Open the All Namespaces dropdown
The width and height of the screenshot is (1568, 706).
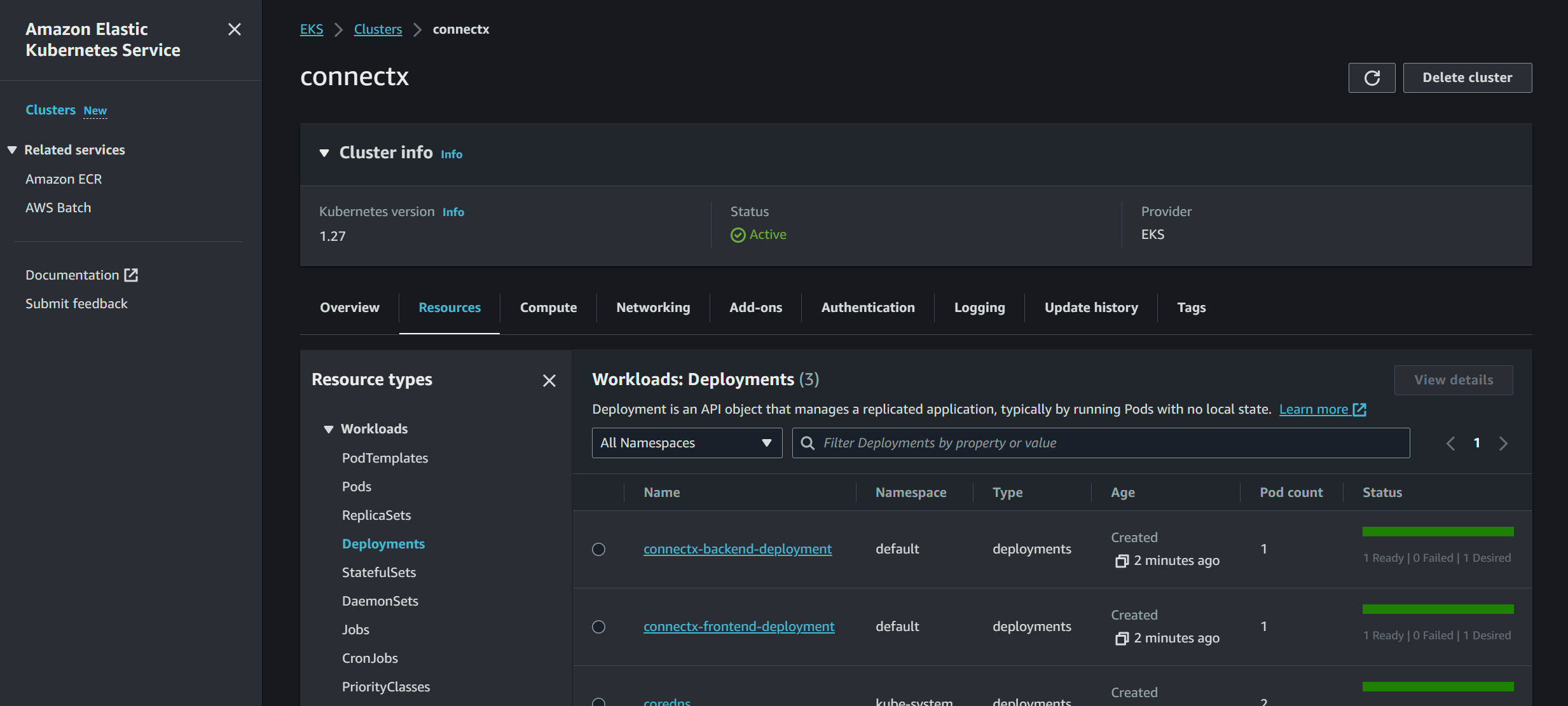687,443
